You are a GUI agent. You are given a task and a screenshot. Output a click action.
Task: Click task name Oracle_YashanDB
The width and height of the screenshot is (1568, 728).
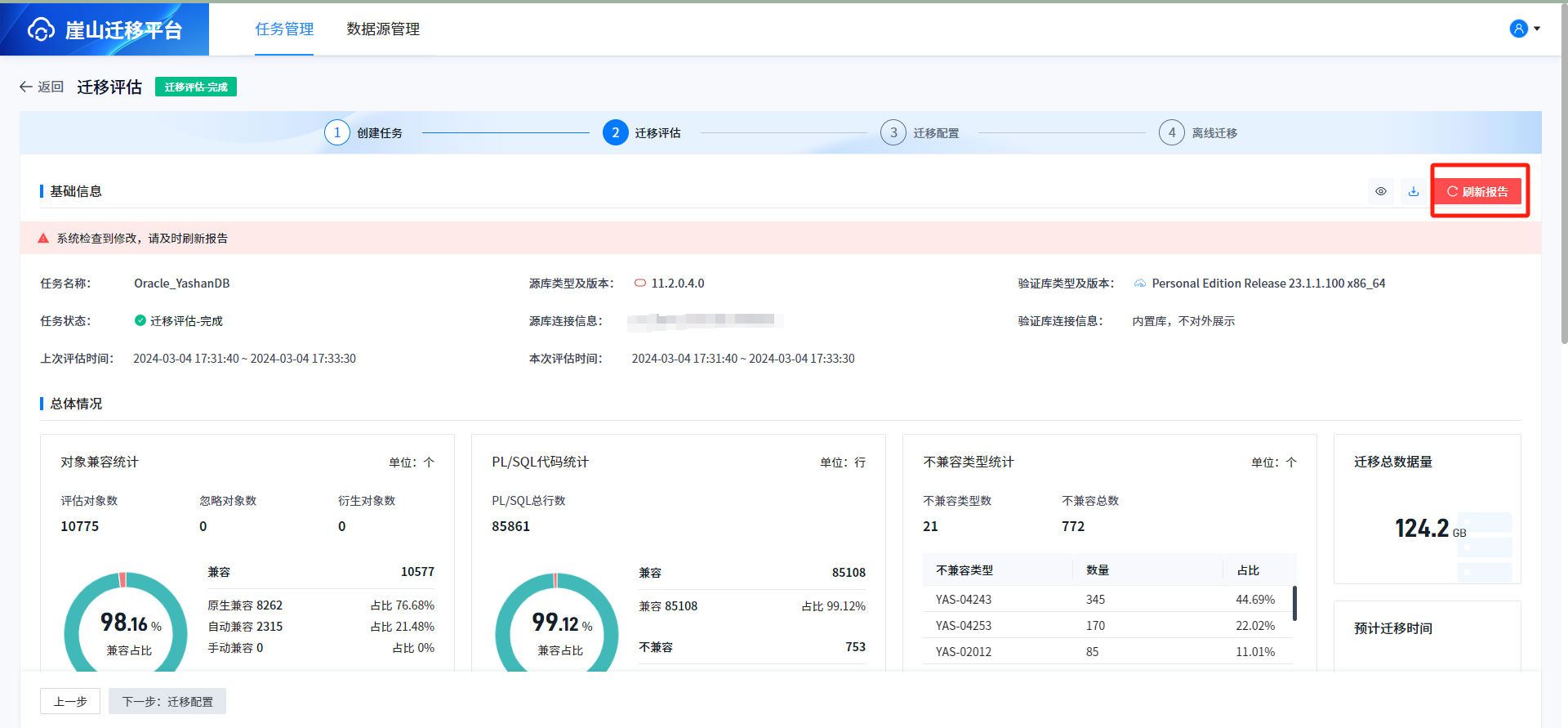[182, 284]
